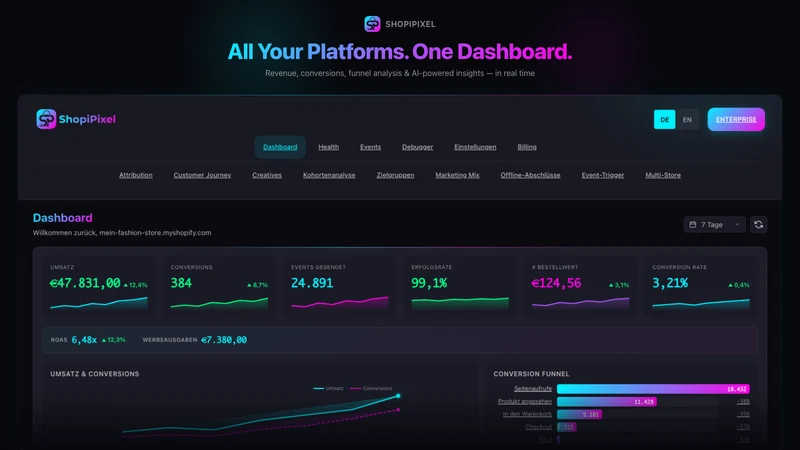Click the CONVERSION FUNNEL title

531,374
